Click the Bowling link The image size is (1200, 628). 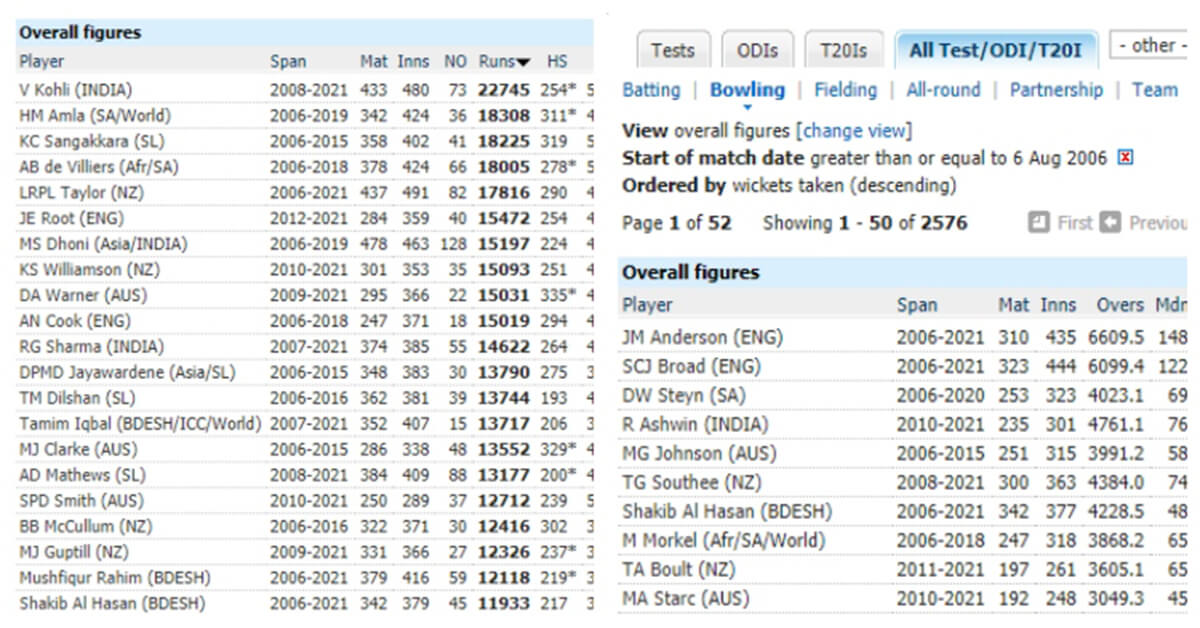click(747, 90)
